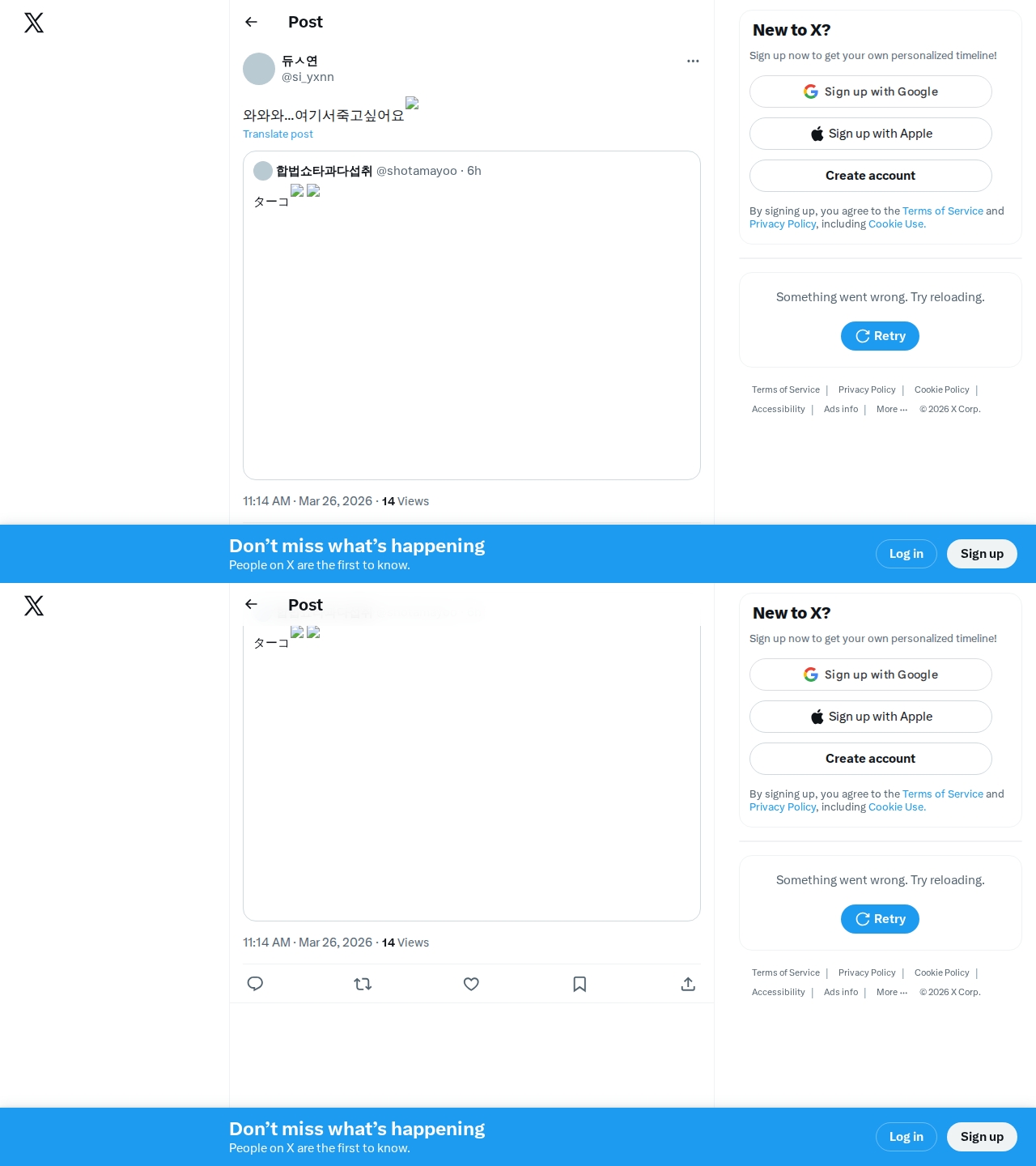Open the lower Cookie Policy footer link
Screen dimensions: 1036x1166
(941, 972)
